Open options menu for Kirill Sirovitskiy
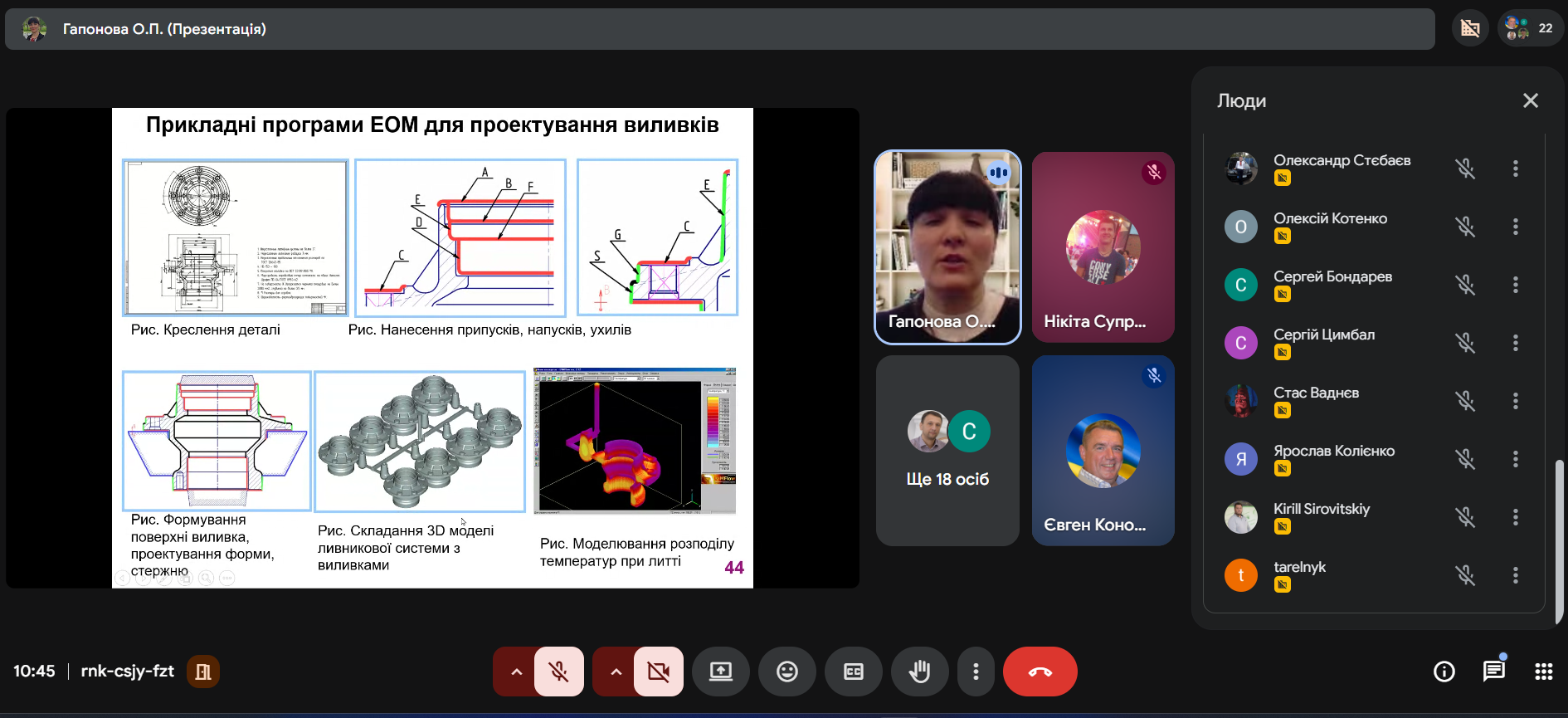The image size is (1568, 718). coord(1515,517)
